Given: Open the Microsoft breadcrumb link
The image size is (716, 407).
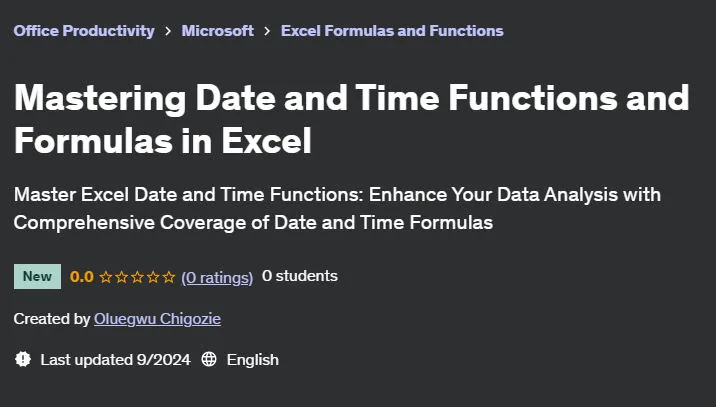Looking at the screenshot, I should [217, 31].
